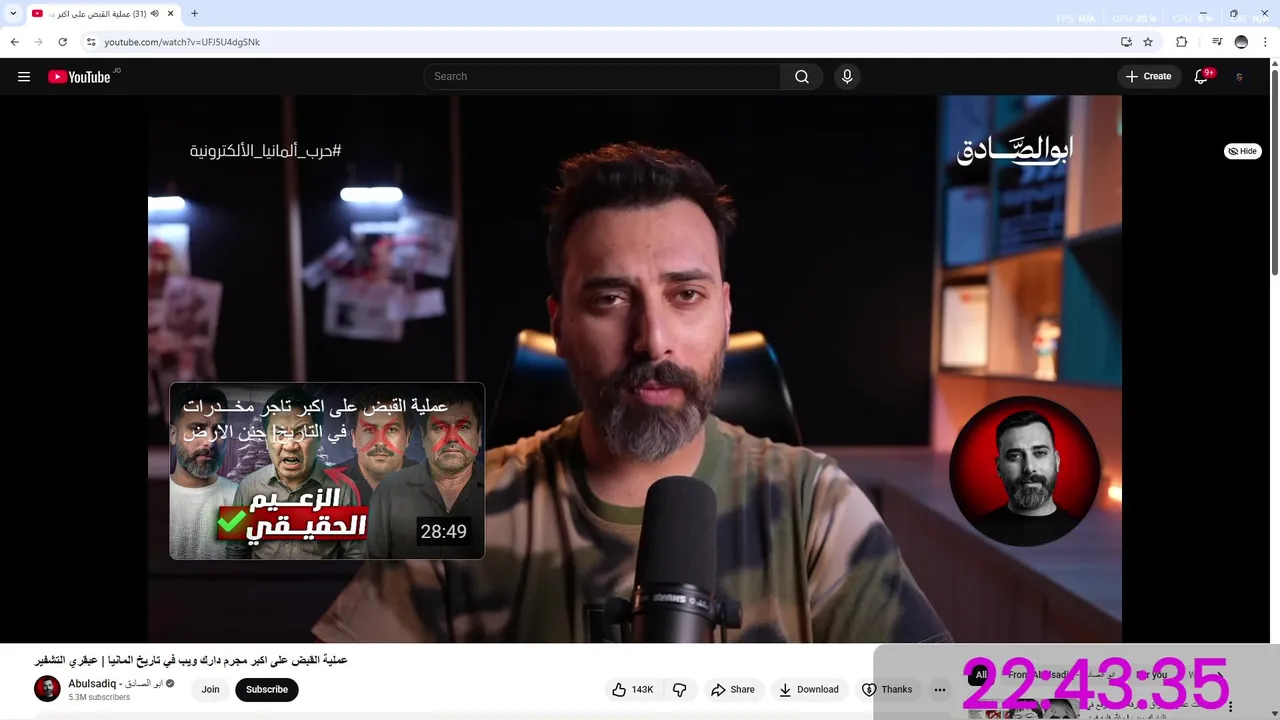Open the browser extensions puzzle icon
This screenshot has width=1280, height=720.
pyautogui.click(x=1181, y=42)
